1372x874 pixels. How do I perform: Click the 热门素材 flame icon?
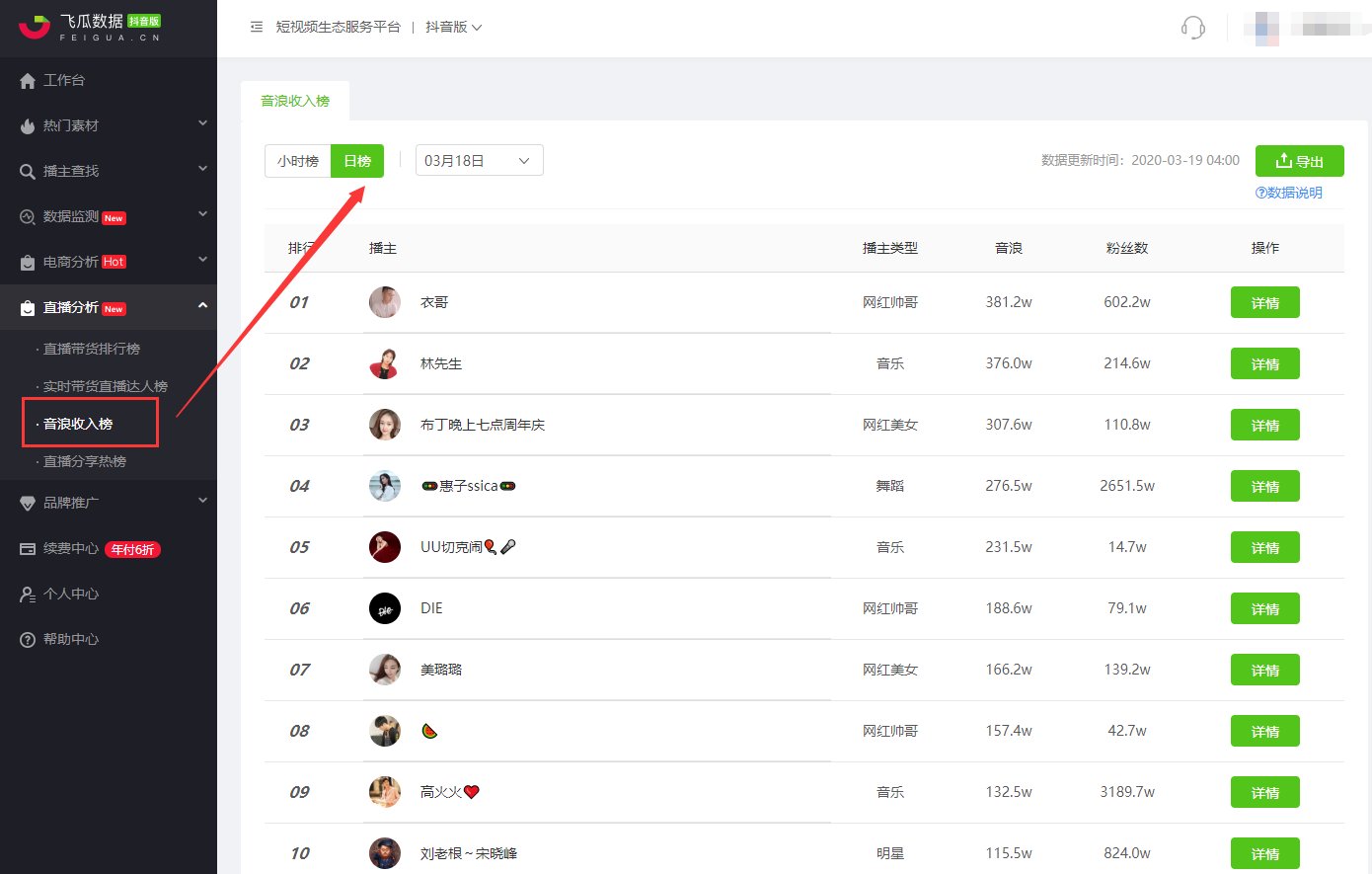tap(28, 126)
